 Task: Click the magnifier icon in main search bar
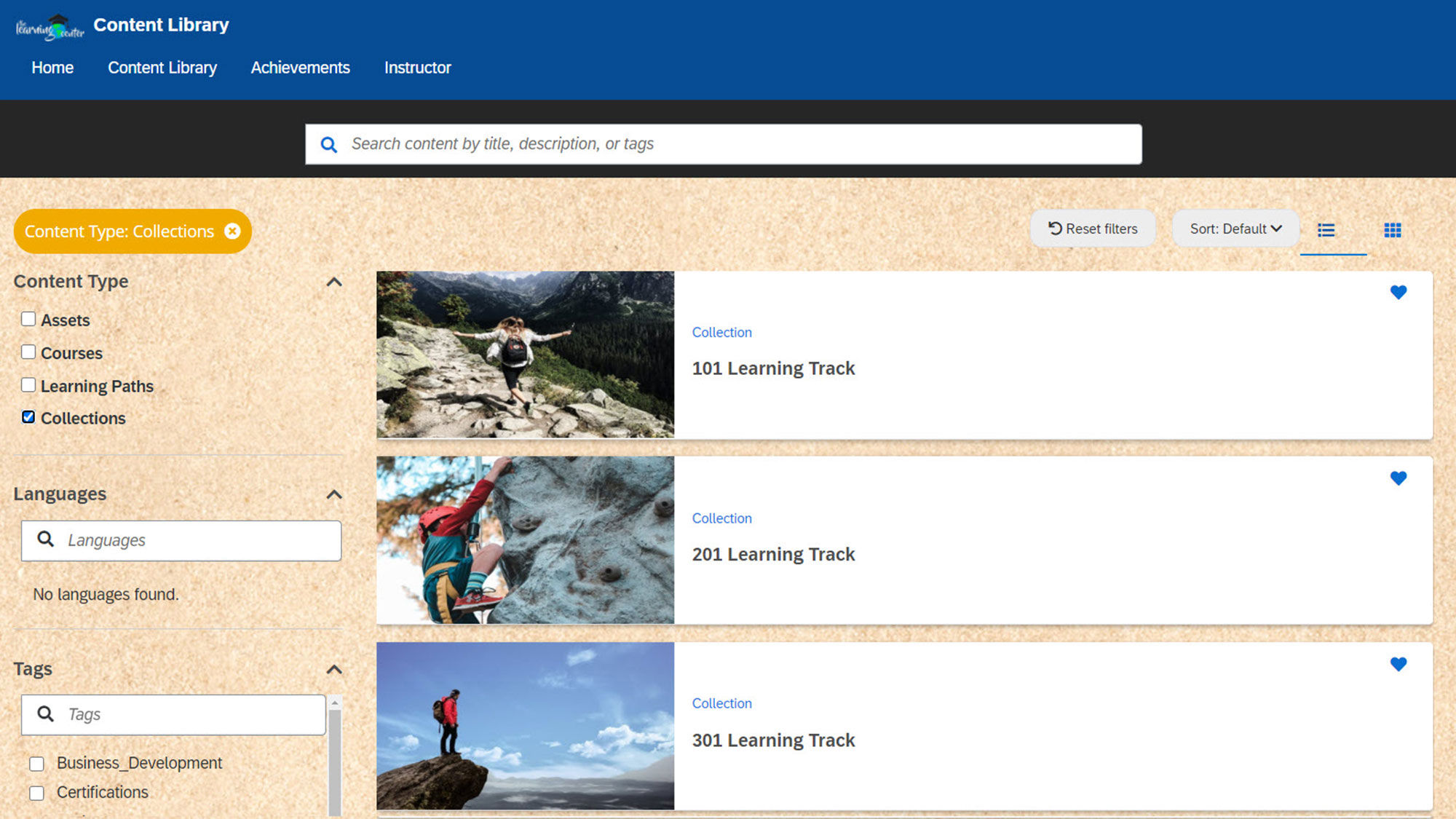click(x=329, y=145)
